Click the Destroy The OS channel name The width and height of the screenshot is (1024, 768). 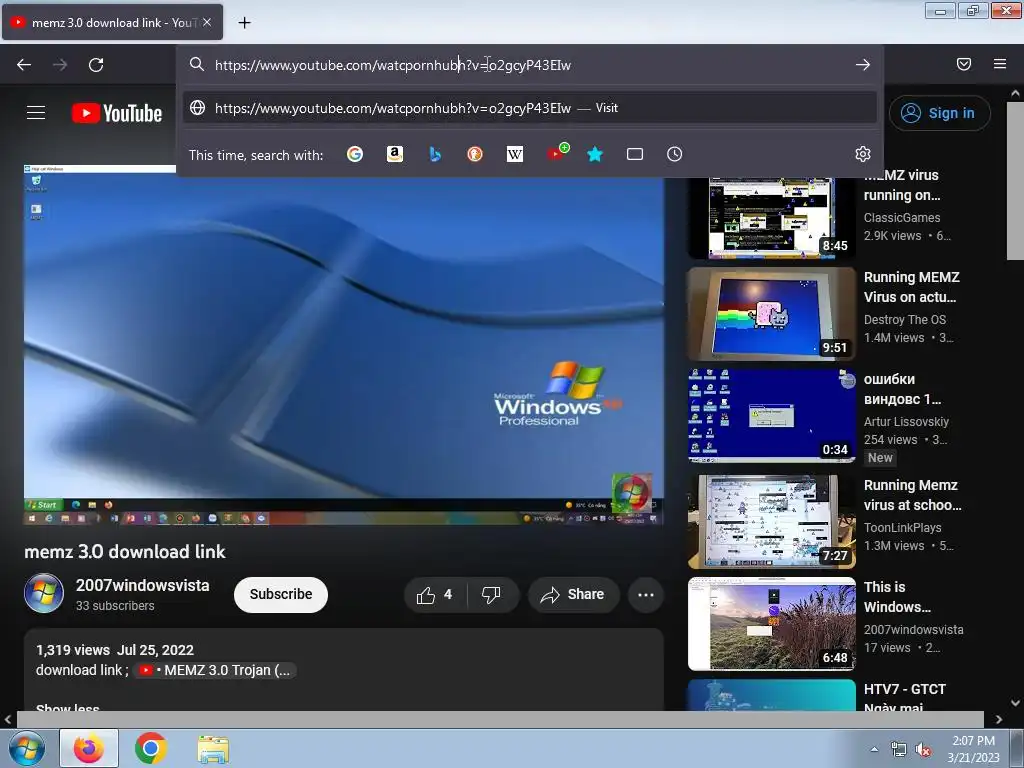(x=904, y=320)
